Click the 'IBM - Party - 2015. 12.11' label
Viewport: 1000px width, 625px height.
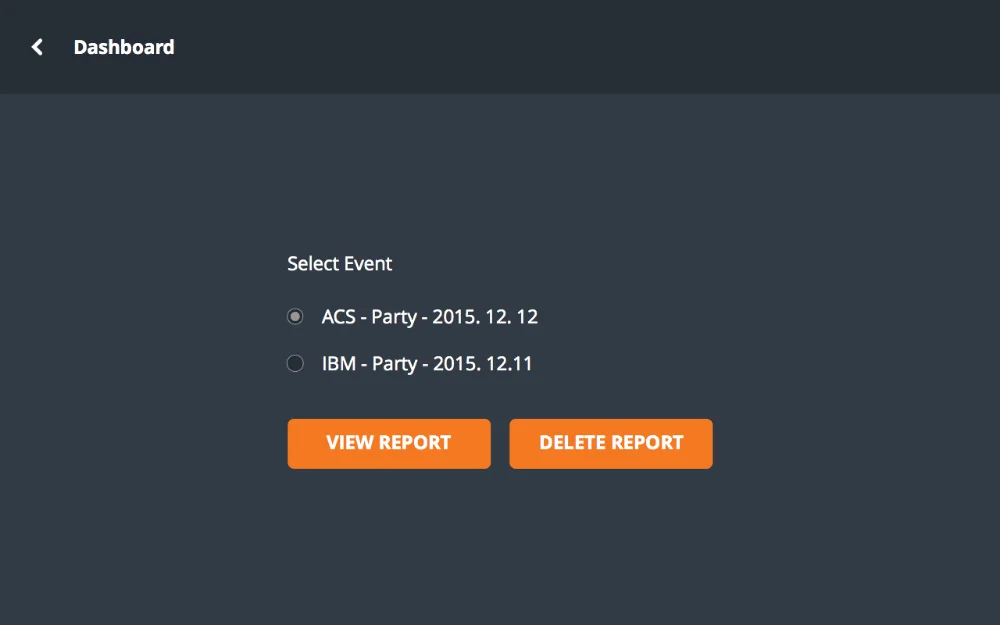[x=427, y=364]
